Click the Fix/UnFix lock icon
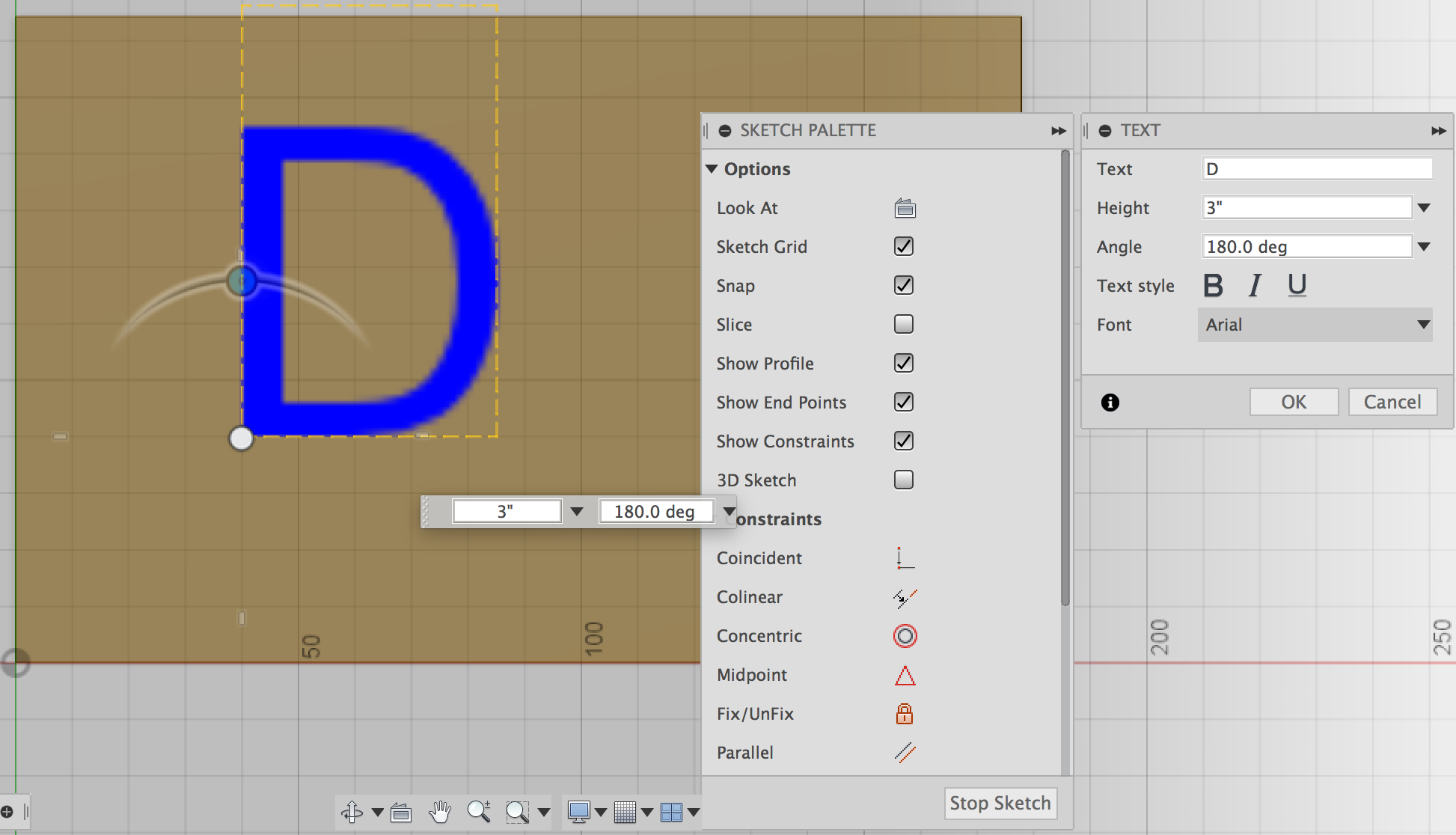The image size is (1456, 835). point(905,714)
